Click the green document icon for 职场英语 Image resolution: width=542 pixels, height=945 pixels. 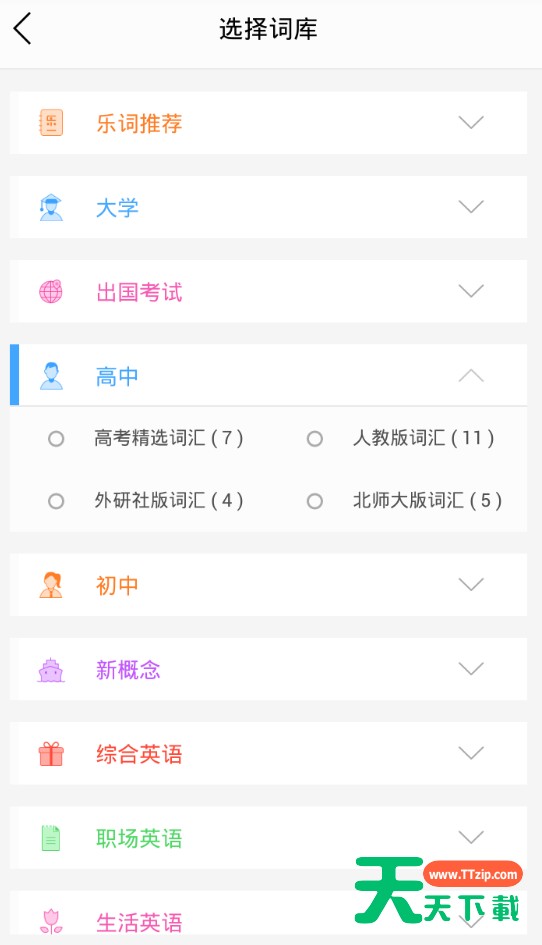(x=51, y=838)
